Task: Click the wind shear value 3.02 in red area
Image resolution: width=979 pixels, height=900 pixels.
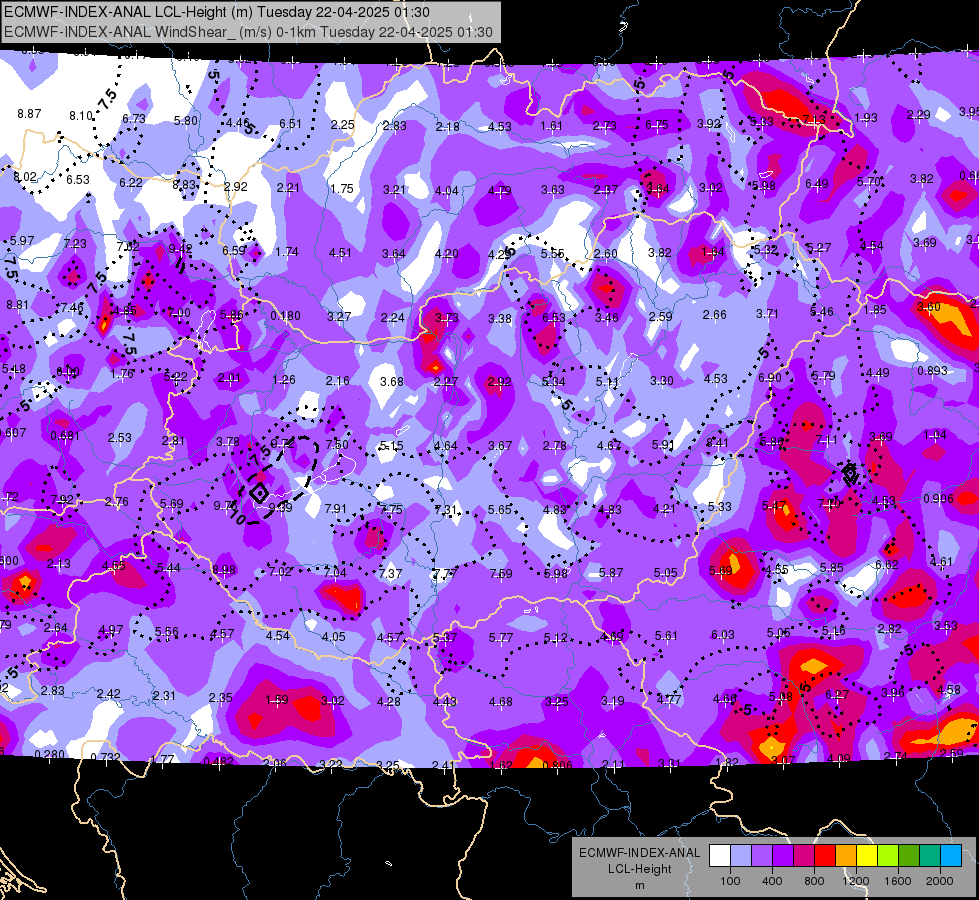Action: click(332, 701)
